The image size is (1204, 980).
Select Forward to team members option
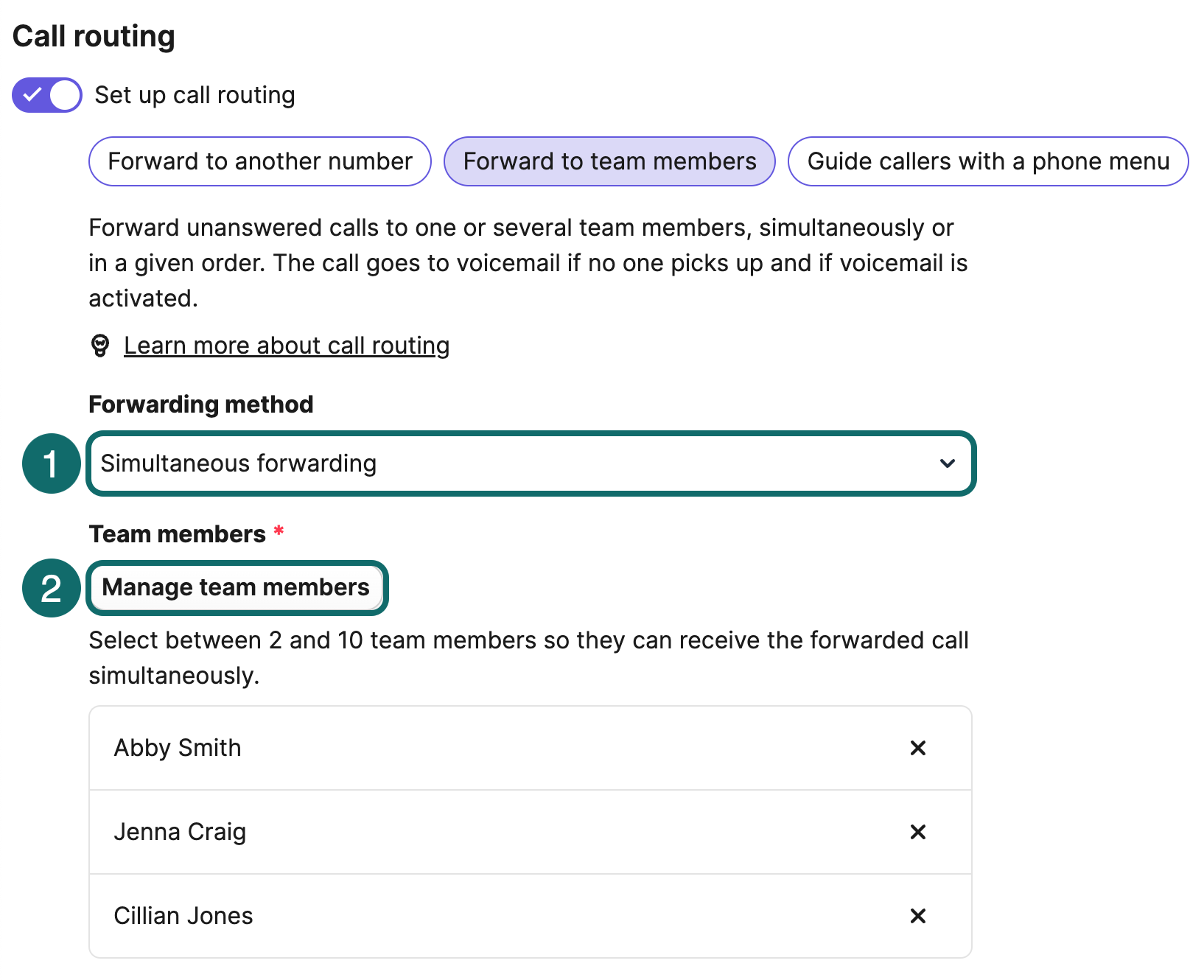609,161
